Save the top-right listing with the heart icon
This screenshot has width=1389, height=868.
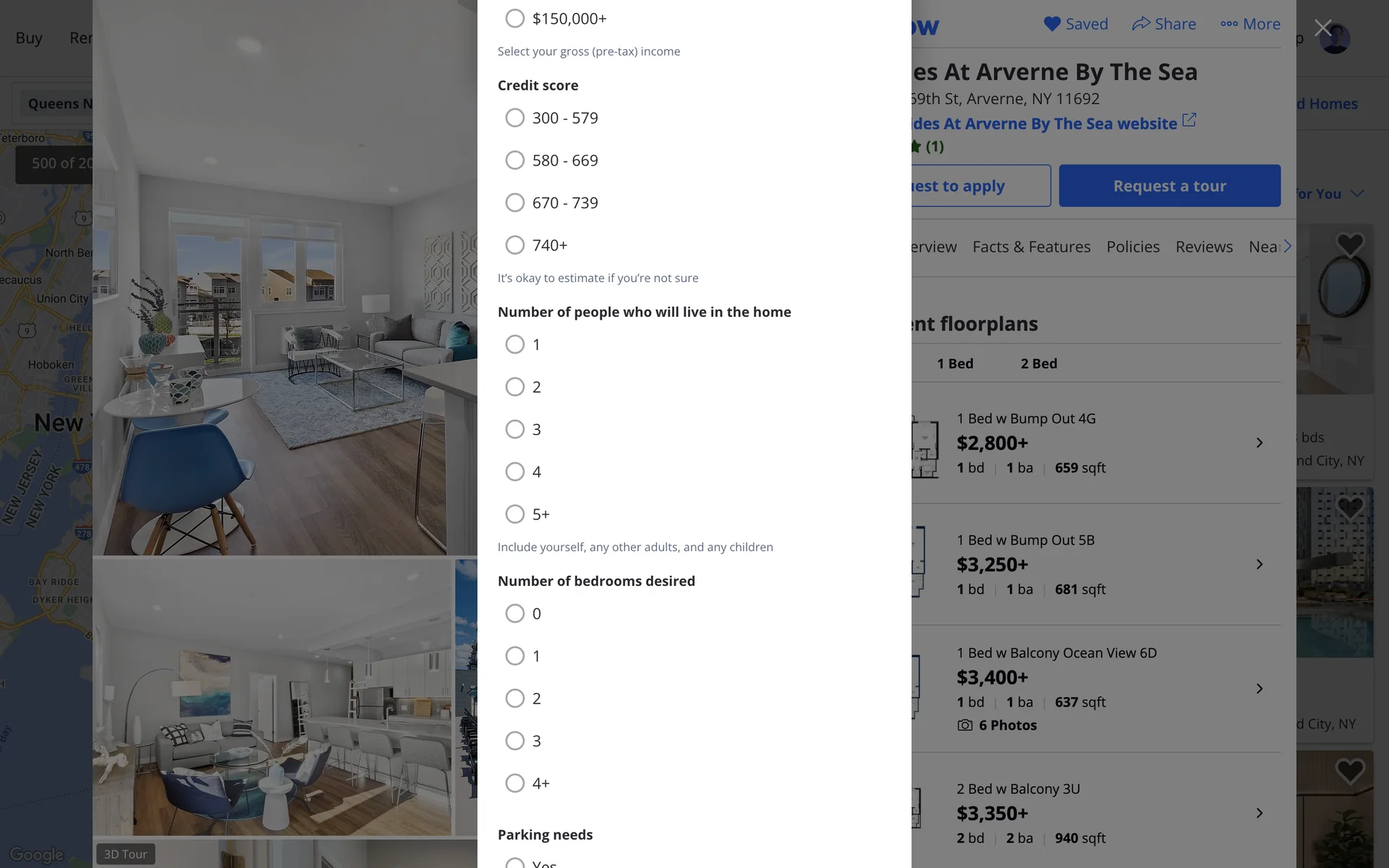[1350, 244]
